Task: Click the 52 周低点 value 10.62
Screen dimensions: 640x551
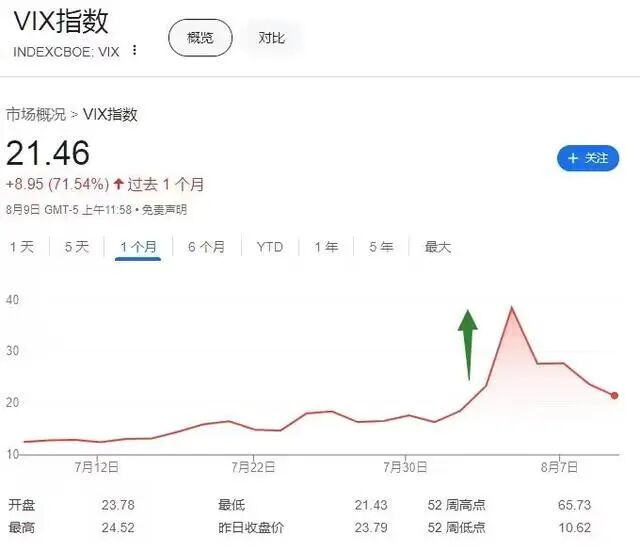Action: point(574,527)
